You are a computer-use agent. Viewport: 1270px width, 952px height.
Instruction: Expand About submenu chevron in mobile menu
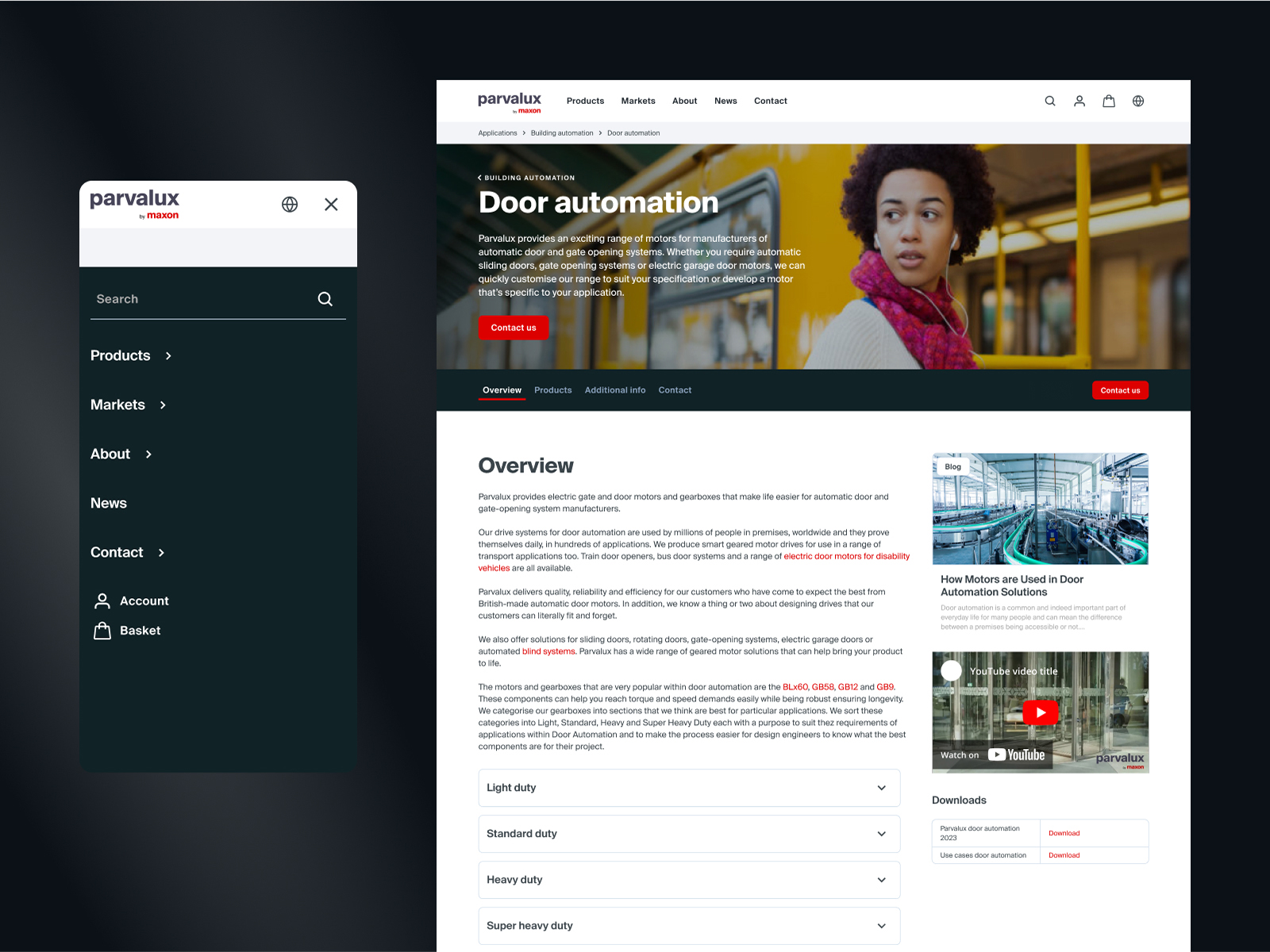tap(148, 455)
